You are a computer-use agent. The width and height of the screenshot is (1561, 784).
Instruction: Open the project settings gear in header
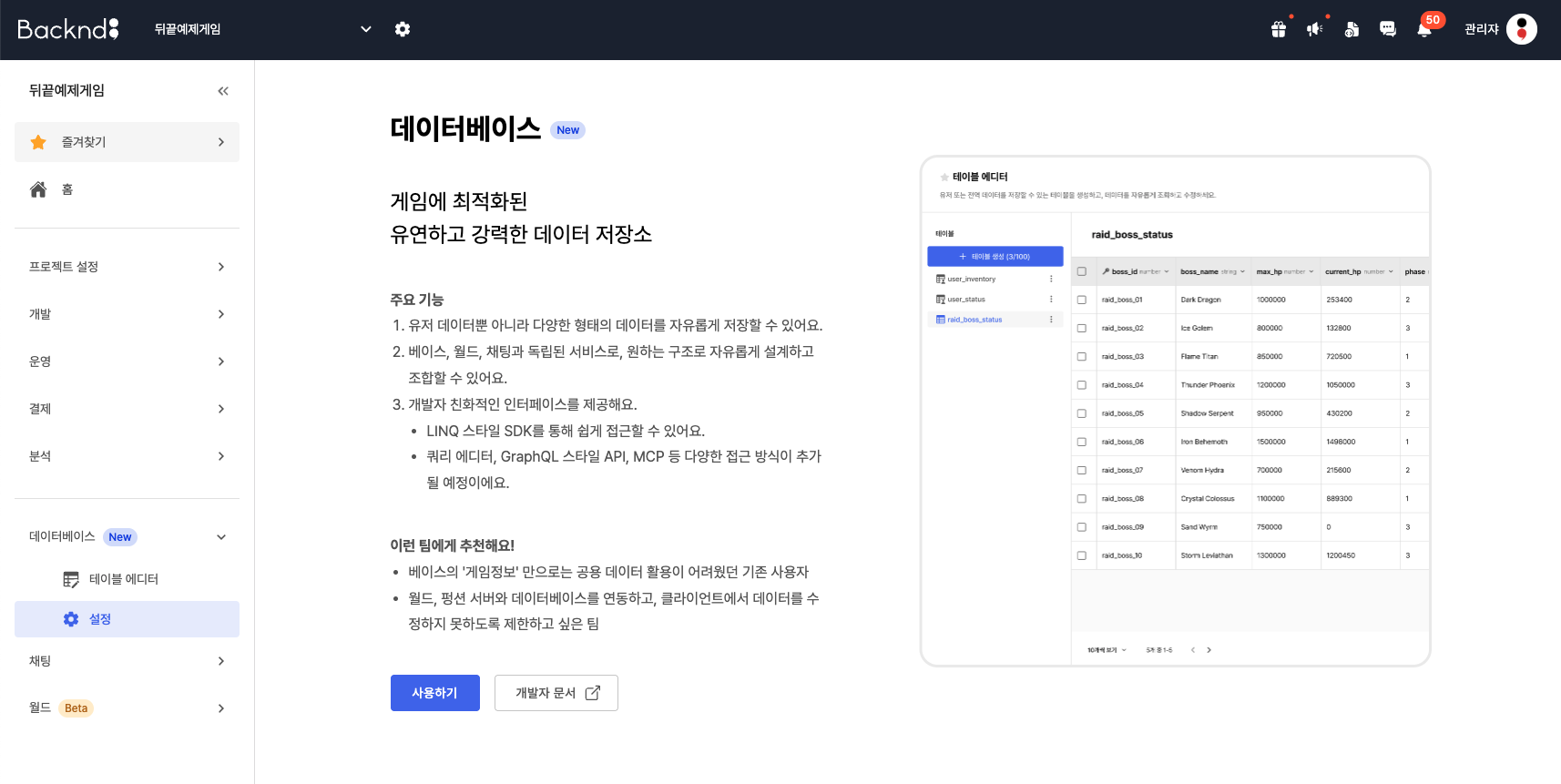[x=403, y=29]
